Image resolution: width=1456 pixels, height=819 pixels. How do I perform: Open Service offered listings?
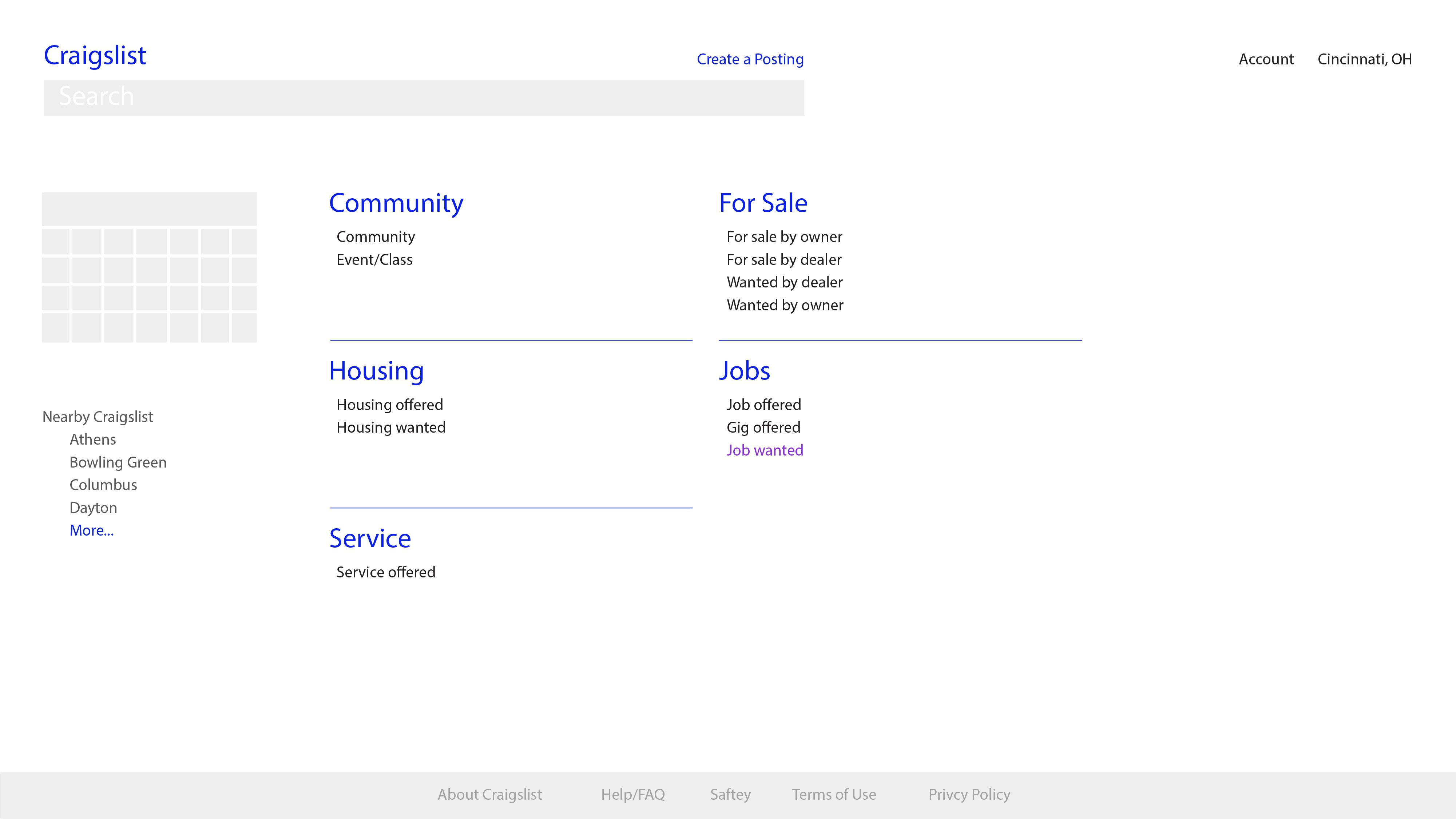click(385, 572)
